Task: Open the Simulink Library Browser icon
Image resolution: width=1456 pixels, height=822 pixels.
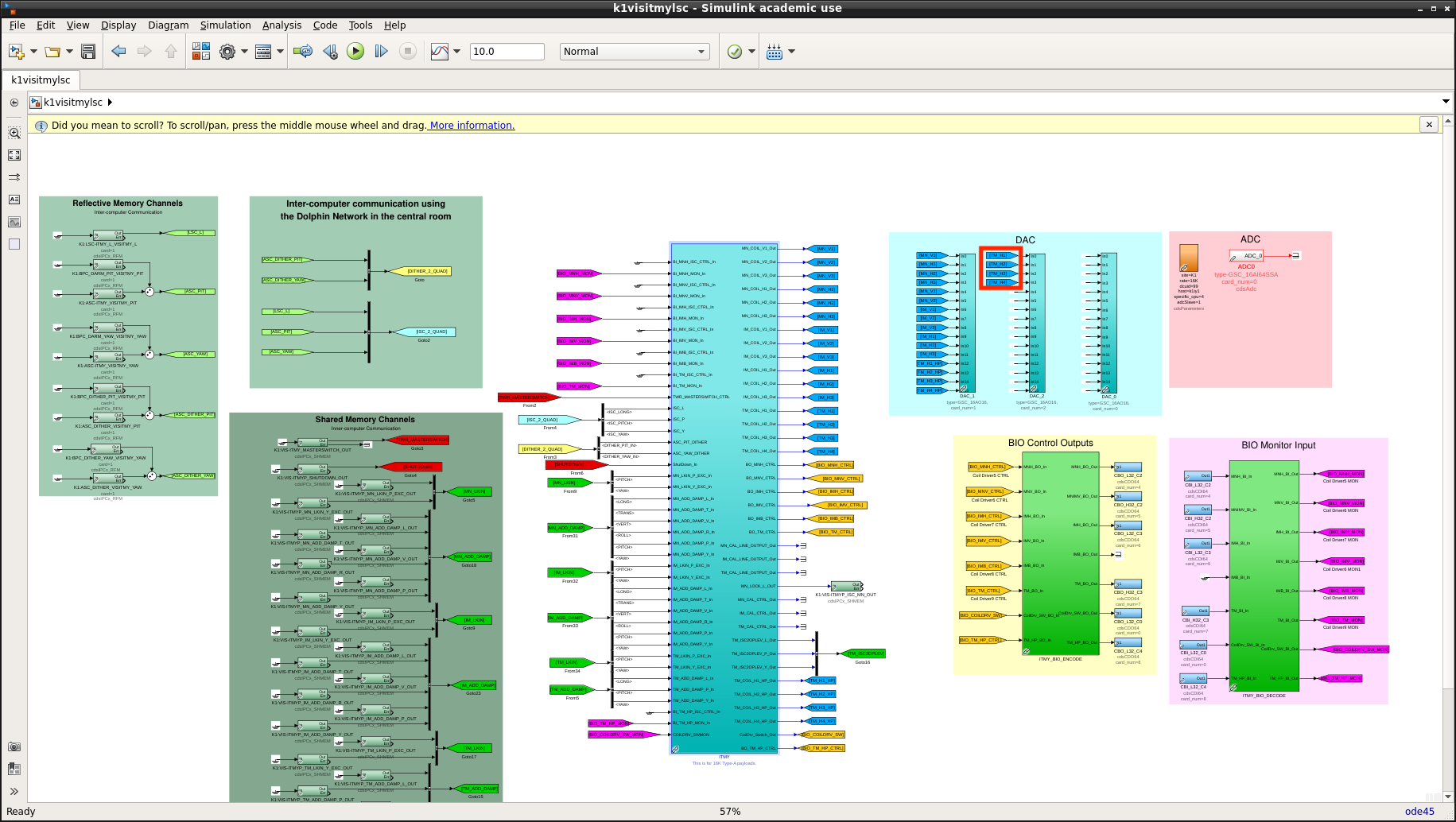Action: point(201,52)
